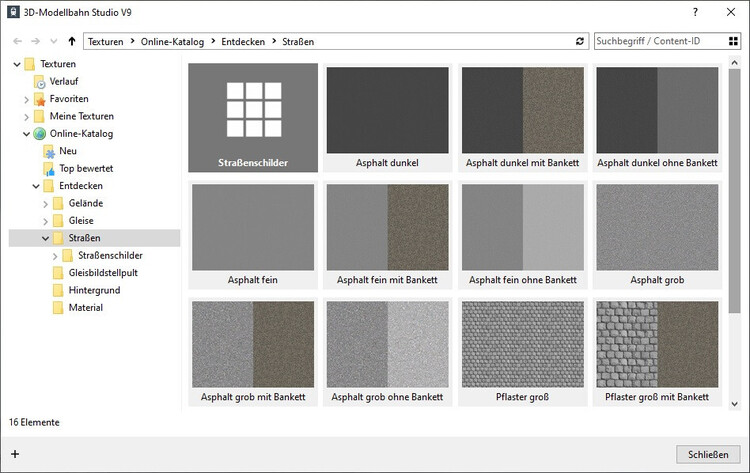Open the Verlauf history item
This screenshot has height=473, width=750.
click(x=64, y=81)
